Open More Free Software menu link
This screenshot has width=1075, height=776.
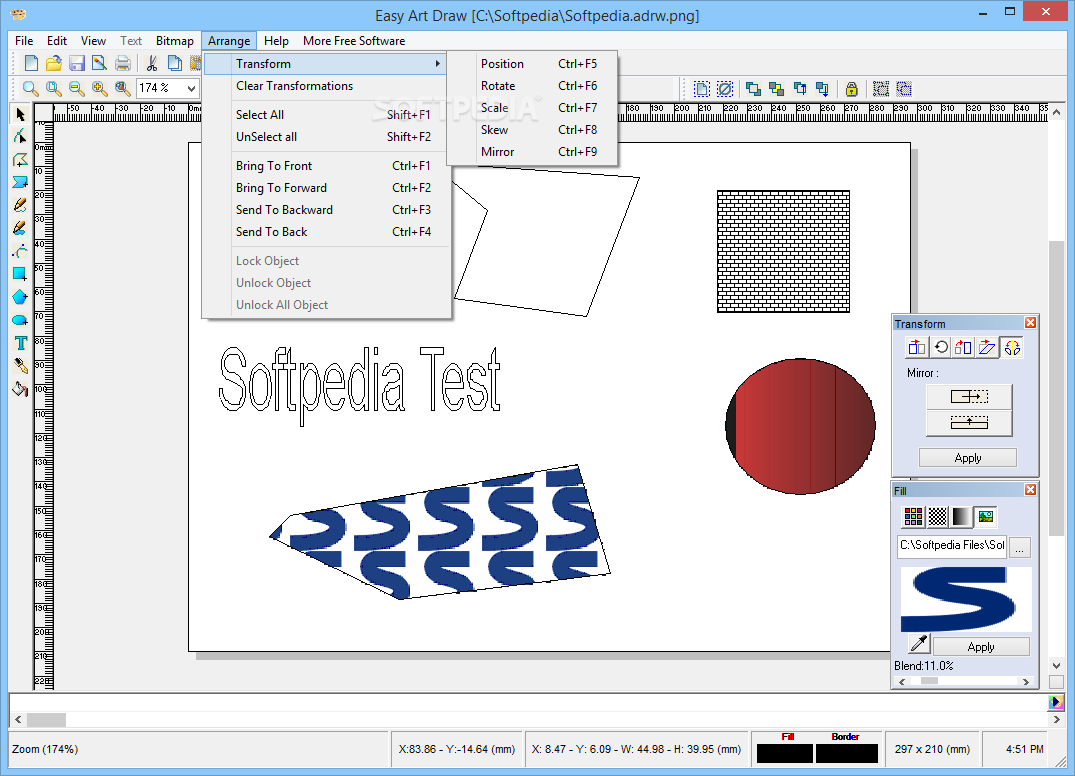[x=354, y=41]
